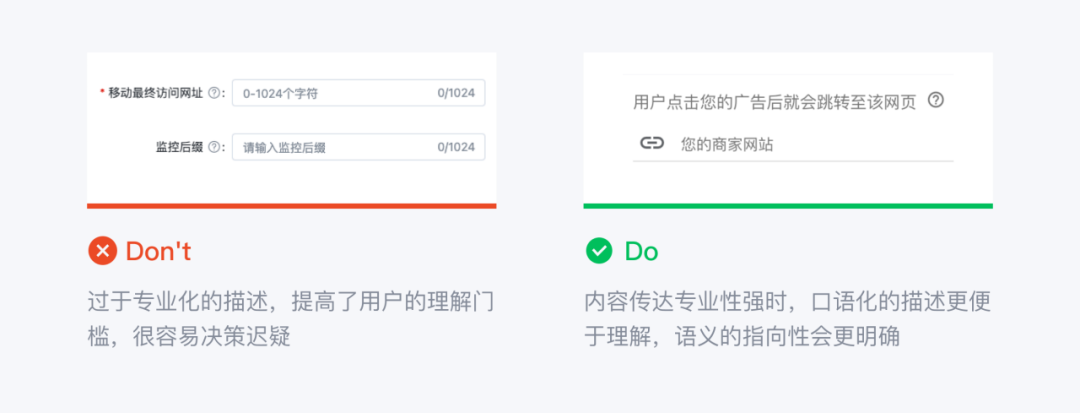The image size is (1080, 413).
Task: Click help icon beside 移动最终访问网址 label
Action: pos(213,93)
